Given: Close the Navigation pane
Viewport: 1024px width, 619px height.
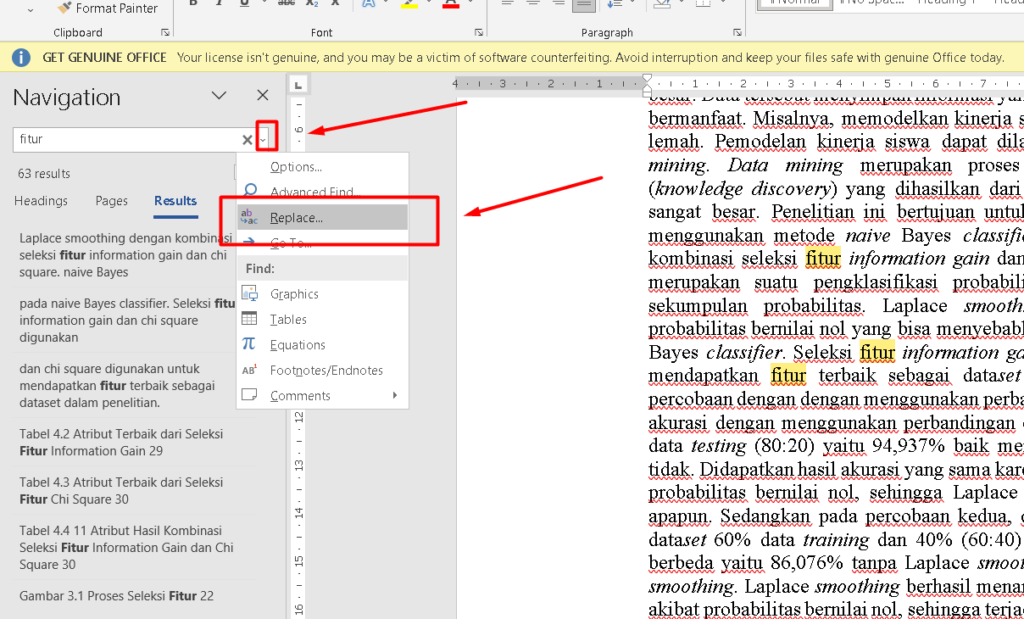Looking at the screenshot, I should 263,96.
